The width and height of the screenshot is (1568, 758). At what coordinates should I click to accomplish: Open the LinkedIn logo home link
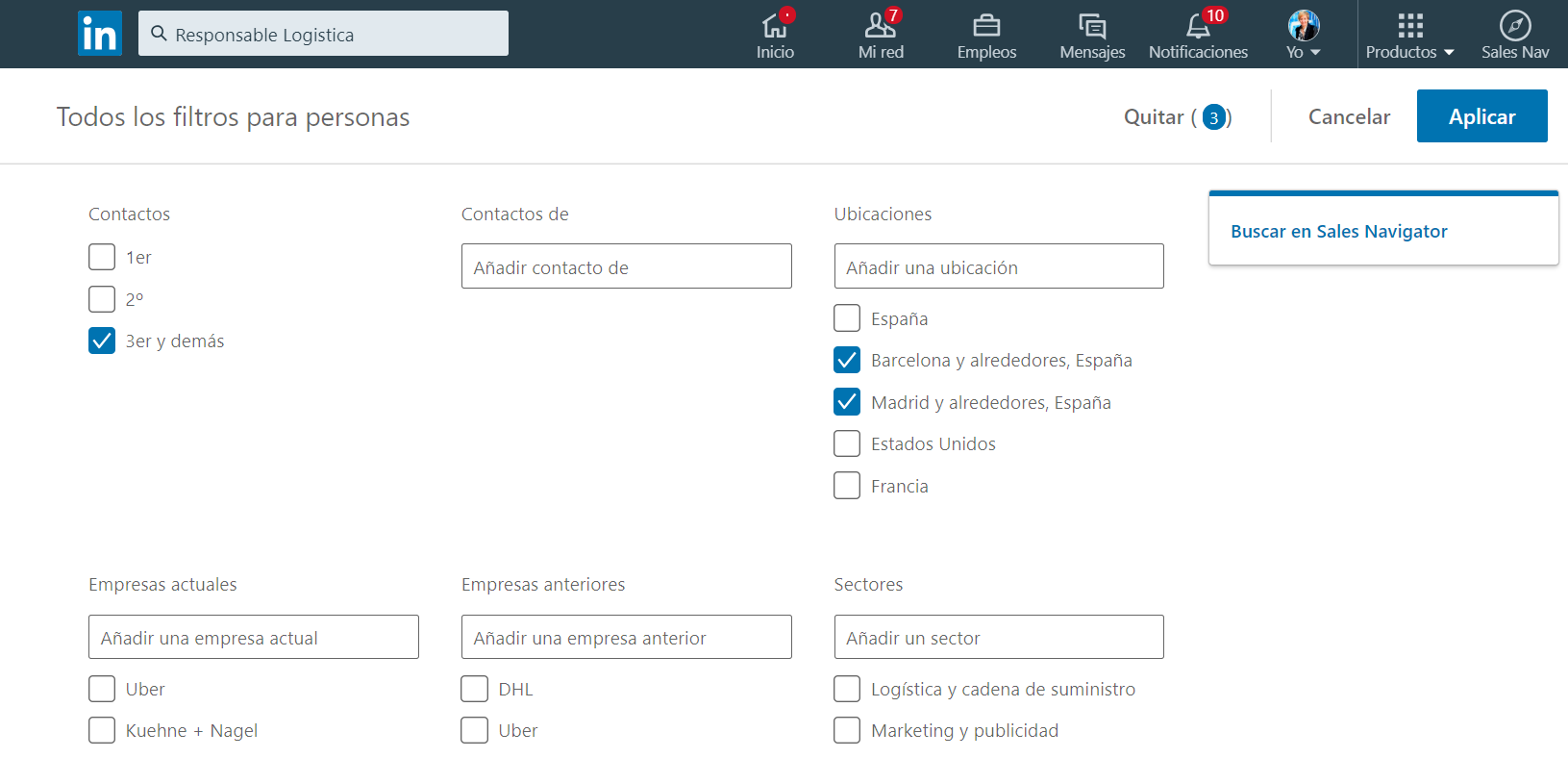(x=100, y=34)
